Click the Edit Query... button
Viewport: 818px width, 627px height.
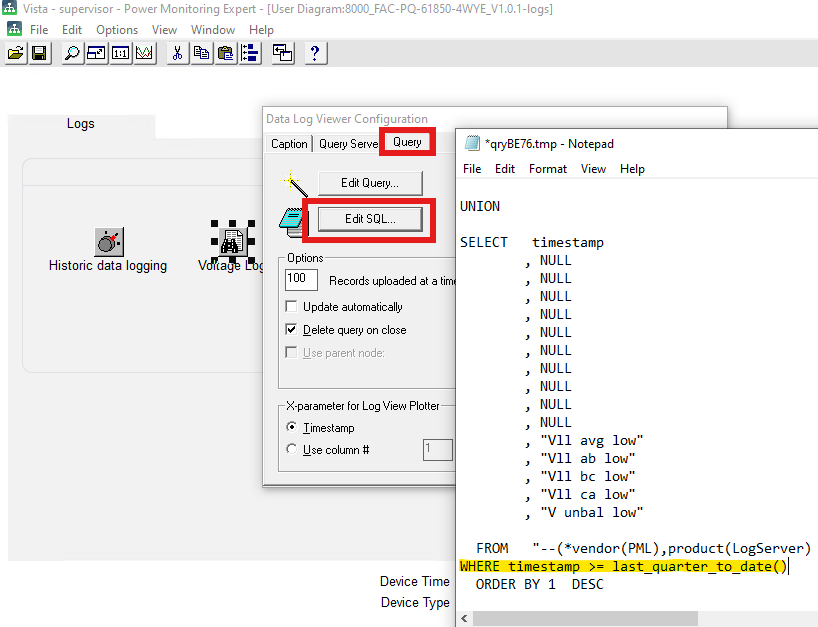[370, 183]
